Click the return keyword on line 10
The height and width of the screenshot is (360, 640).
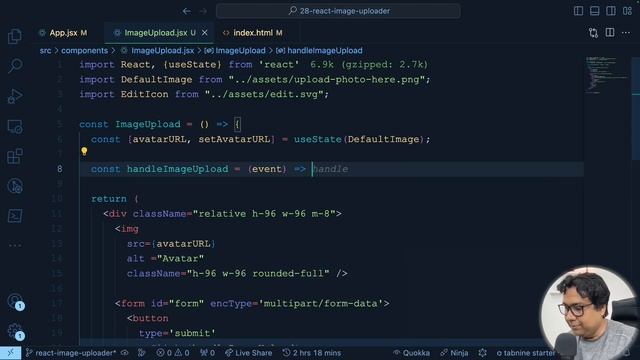point(109,199)
